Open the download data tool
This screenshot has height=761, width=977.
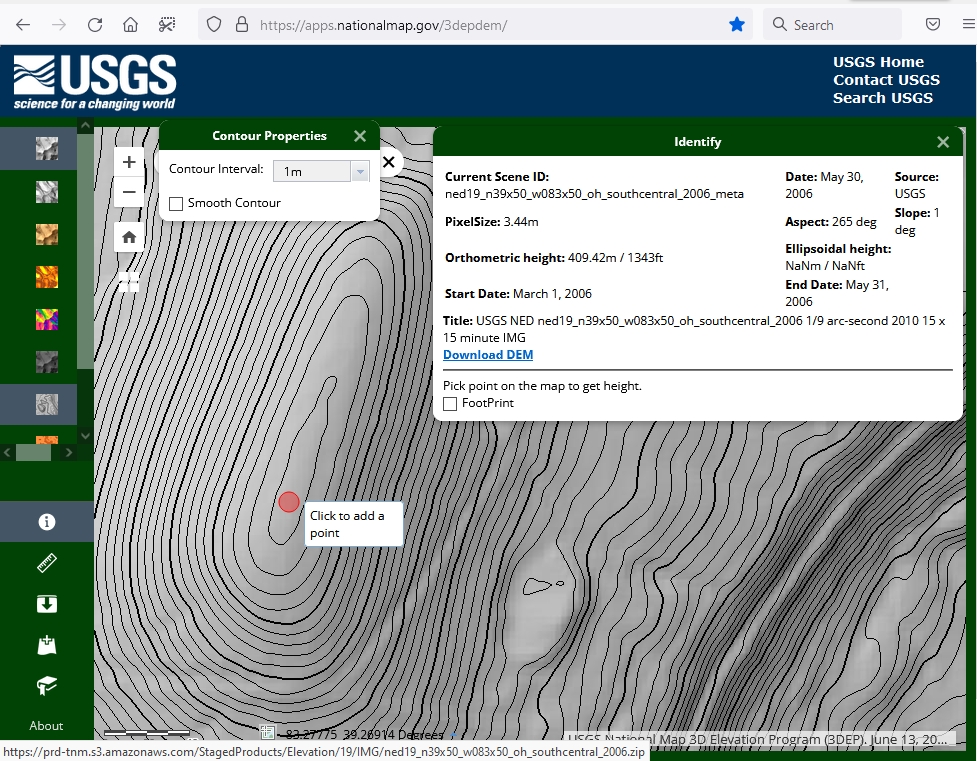click(x=47, y=604)
